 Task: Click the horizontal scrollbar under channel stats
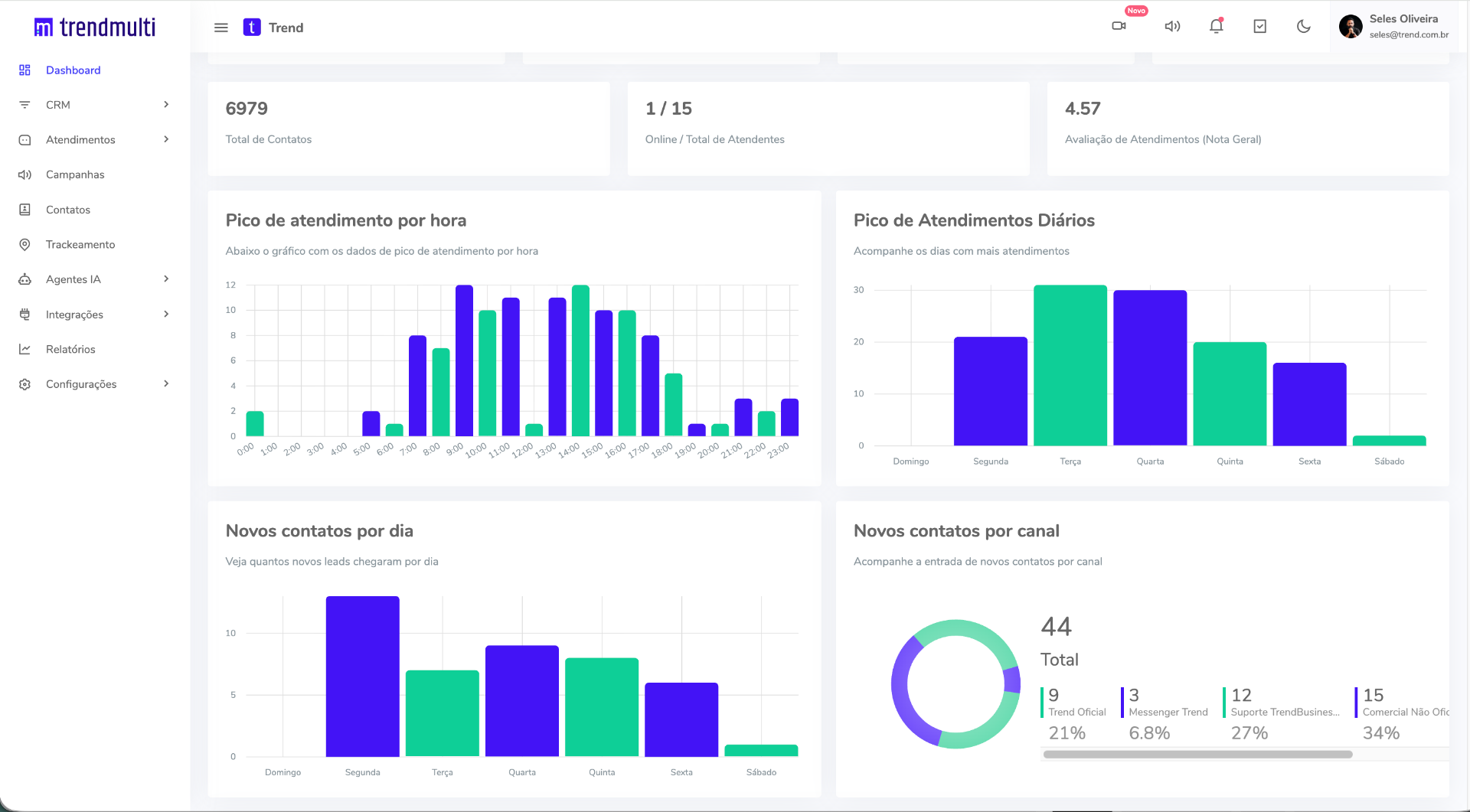point(1197,755)
